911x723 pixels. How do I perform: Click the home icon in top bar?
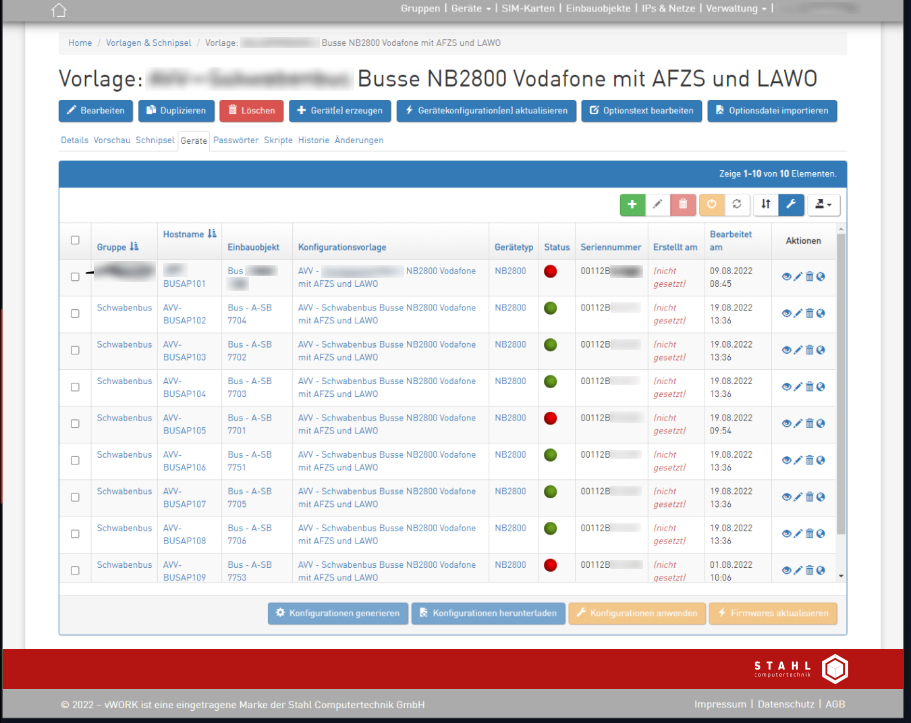pos(59,10)
